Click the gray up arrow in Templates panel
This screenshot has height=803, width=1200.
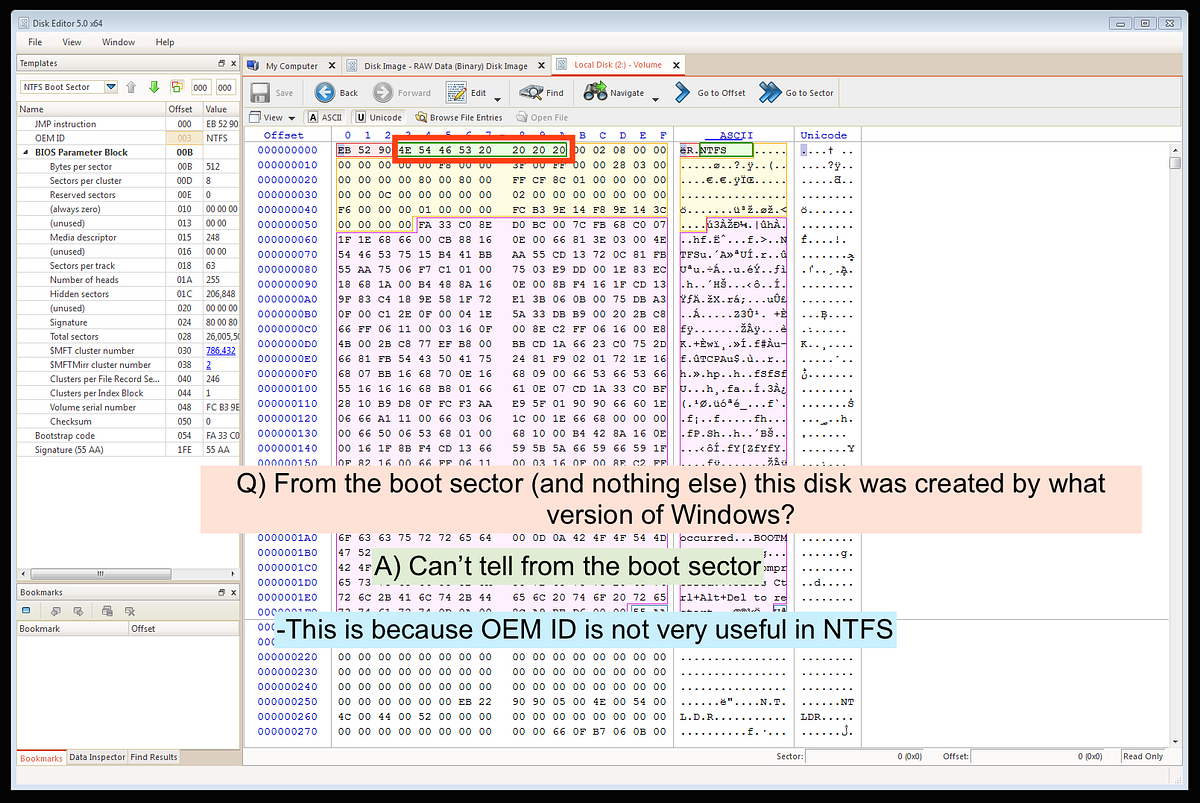pos(131,87)
